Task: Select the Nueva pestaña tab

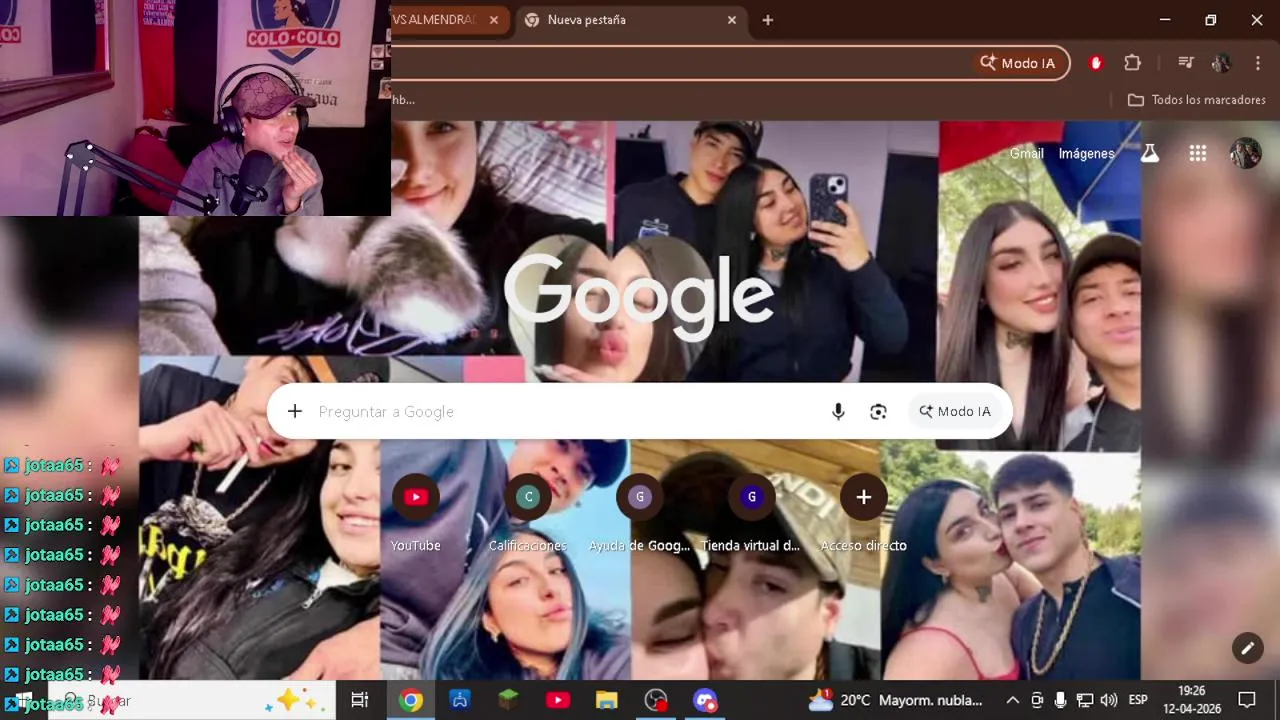Action: point(631,20)
